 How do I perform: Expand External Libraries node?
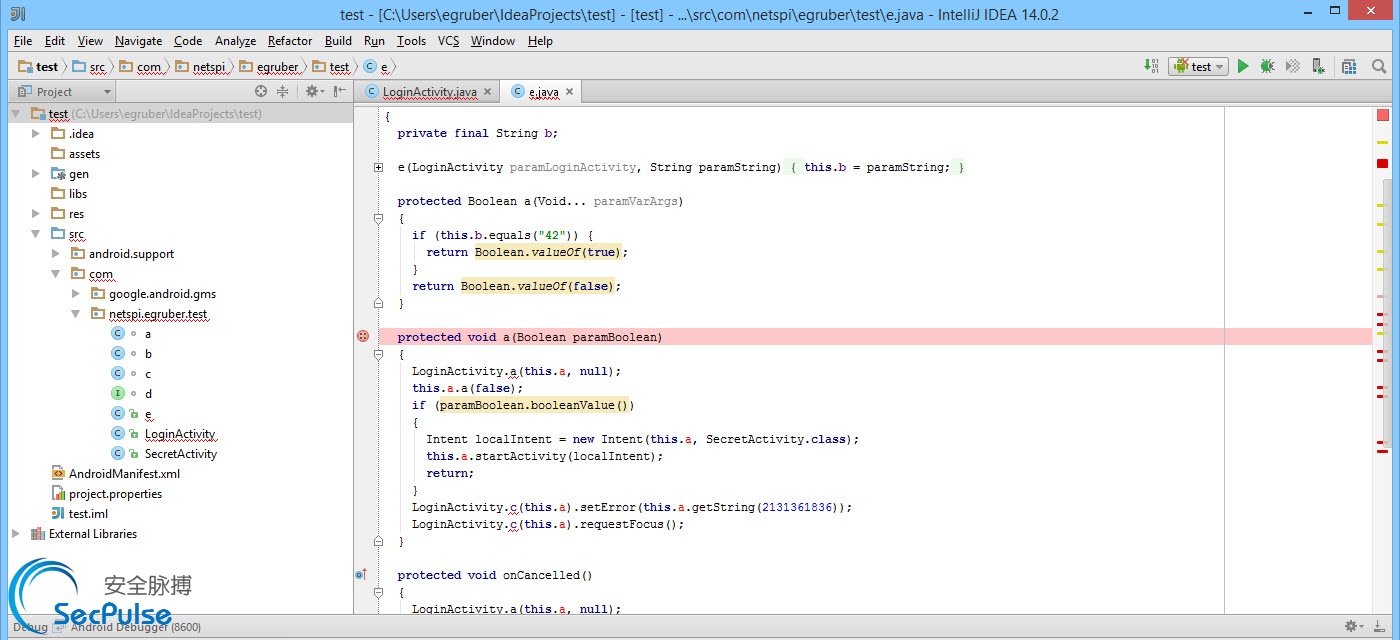16,534
